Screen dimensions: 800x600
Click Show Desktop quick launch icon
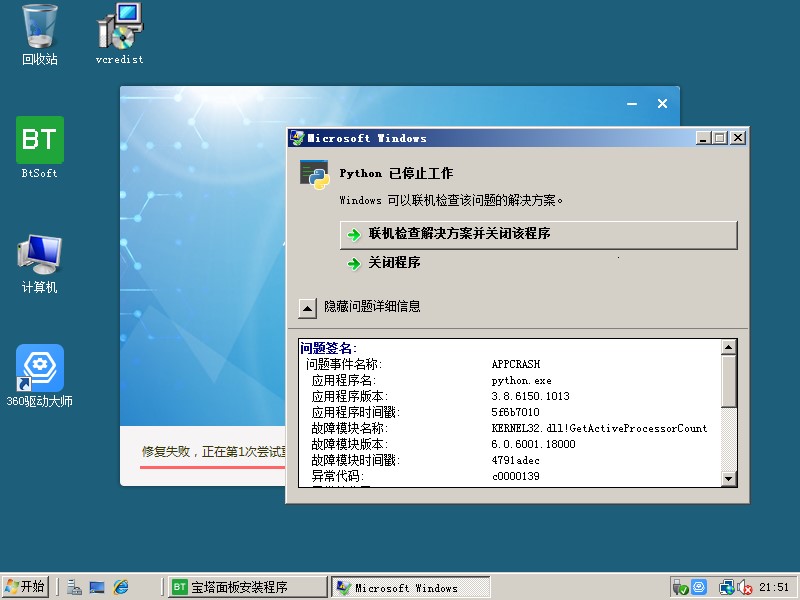point(97,587)
